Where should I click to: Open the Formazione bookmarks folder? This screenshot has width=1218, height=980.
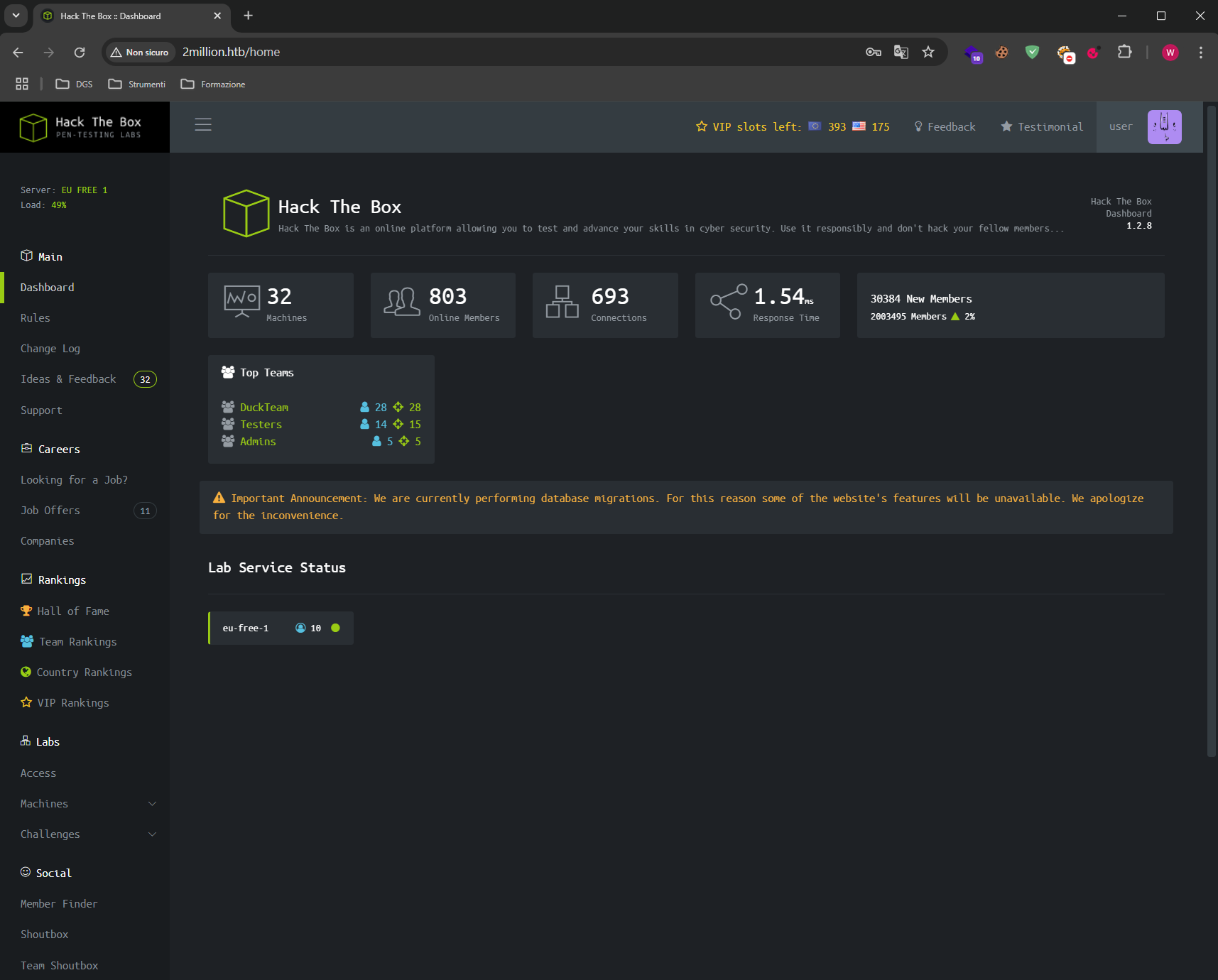(213, 84)
